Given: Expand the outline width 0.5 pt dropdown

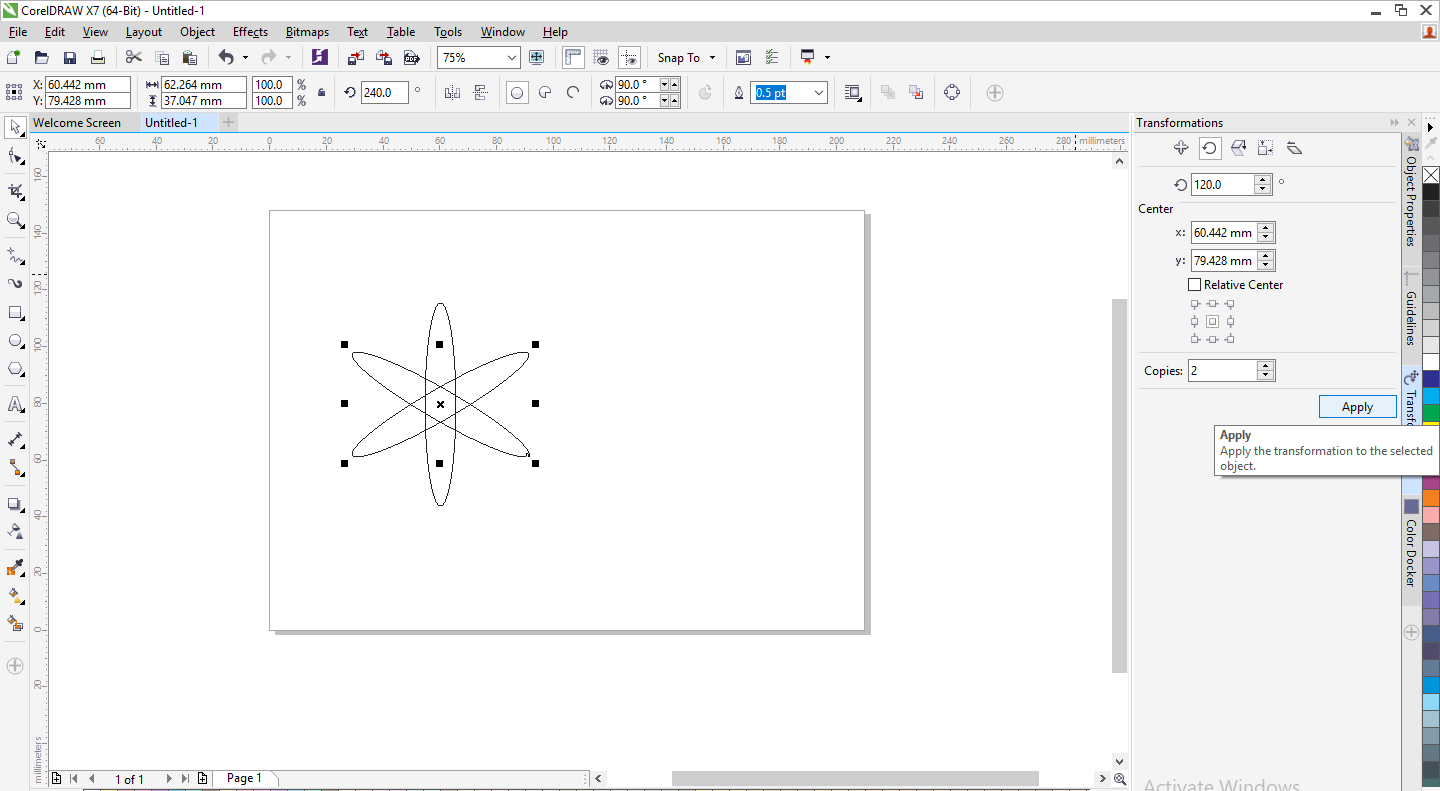Looking at the screenshot, I should (x=820, y=93).
